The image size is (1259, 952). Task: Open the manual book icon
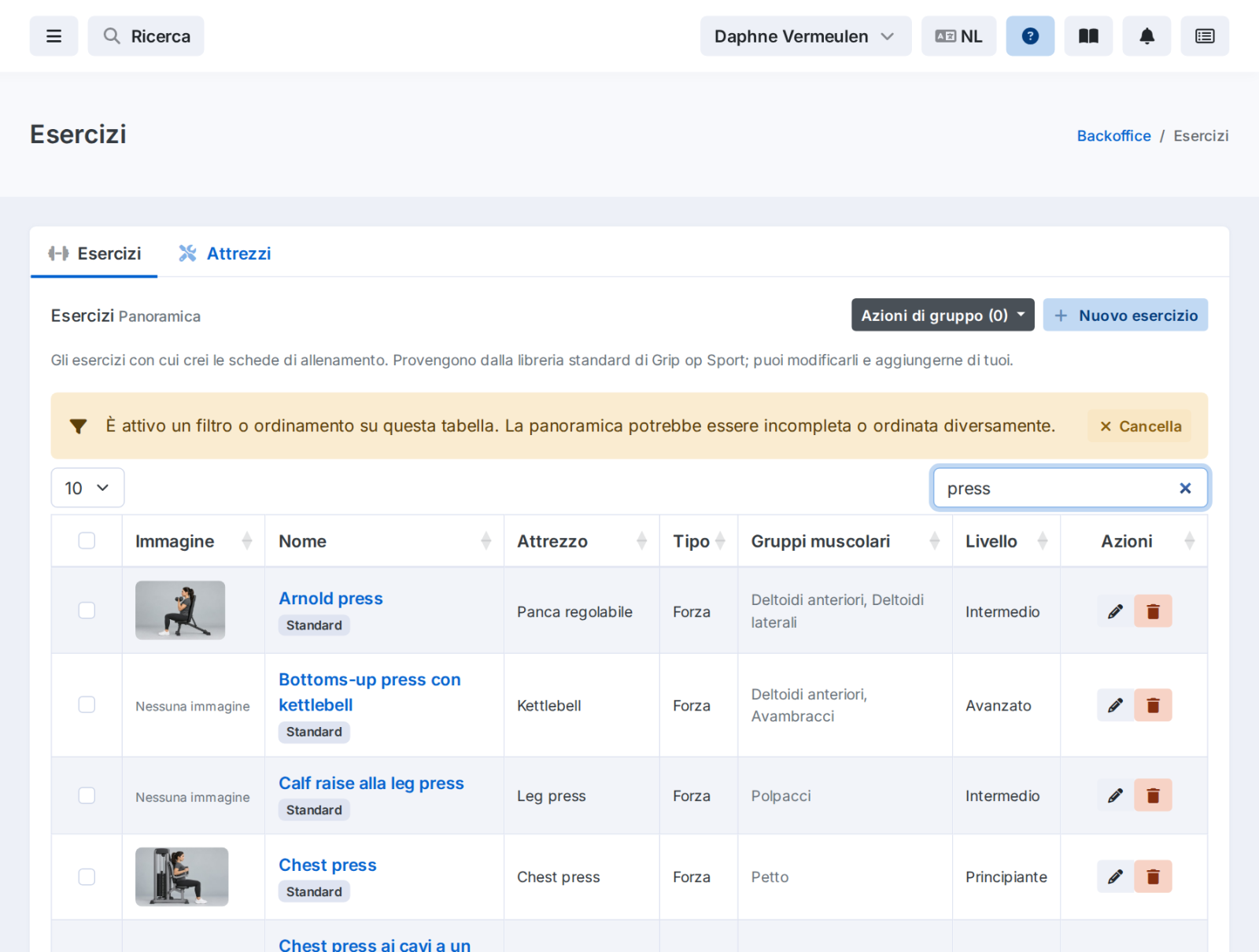1088,36
